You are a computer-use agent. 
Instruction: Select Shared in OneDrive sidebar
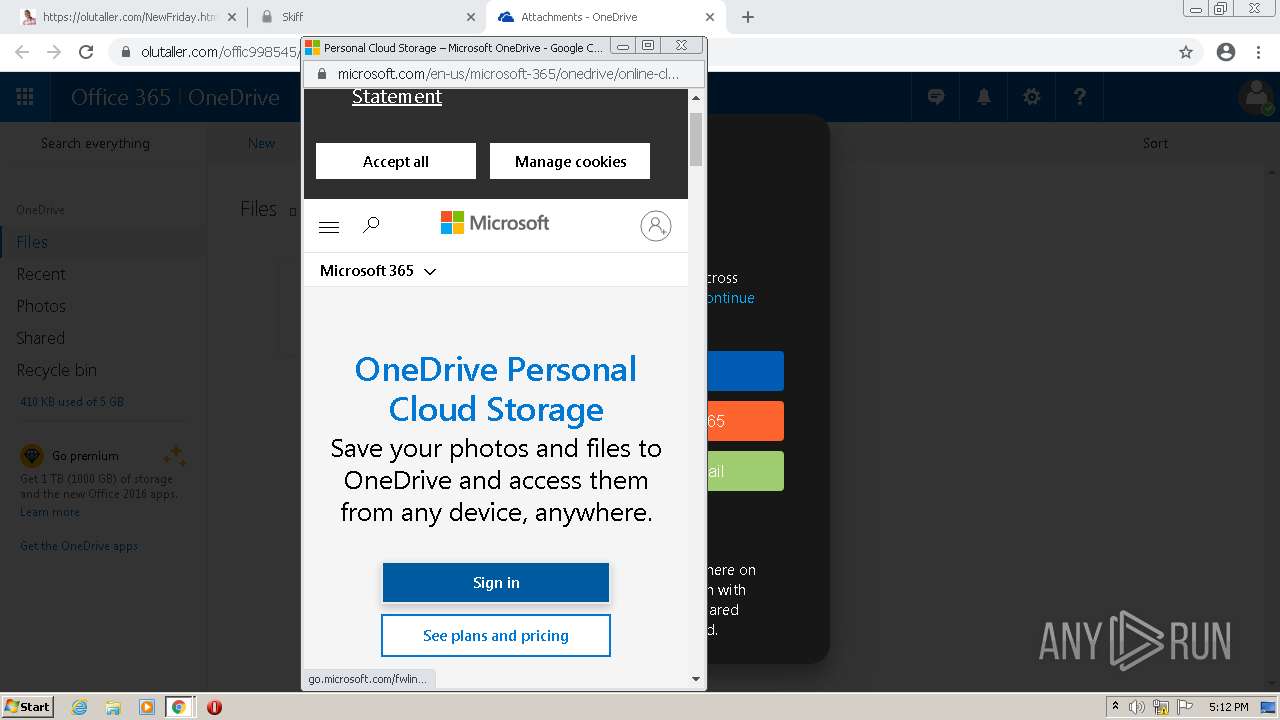[x=40, y=338]
